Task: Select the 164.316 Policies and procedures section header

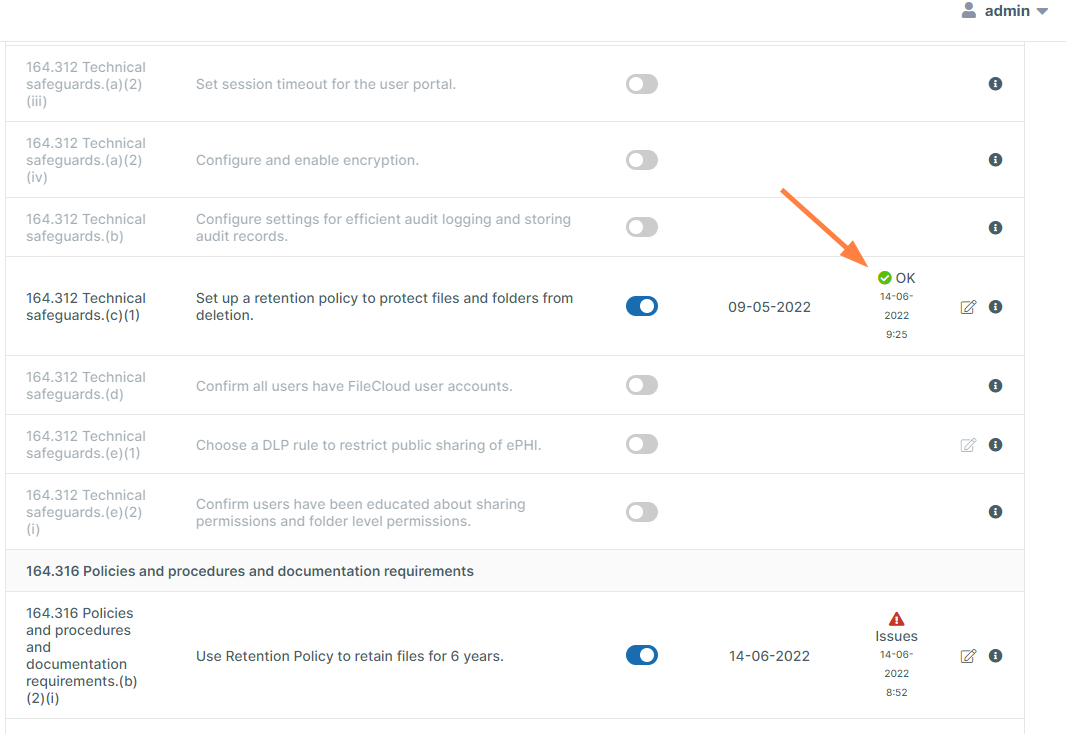Action: 250,571
